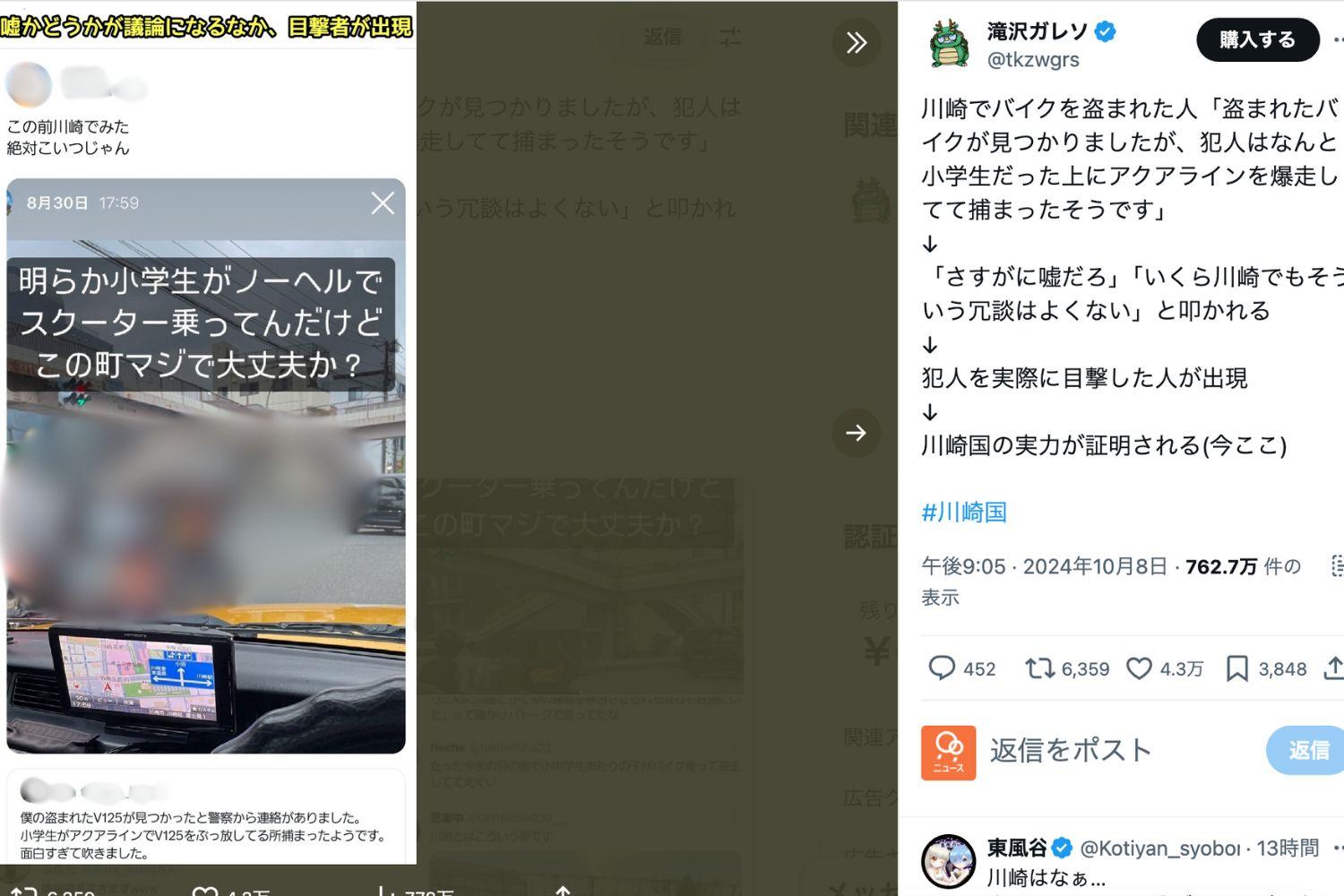Screen dimensions: 1344x896
Task: Open the 東風谷 reply's more options menu
Action: point(1339,848)
